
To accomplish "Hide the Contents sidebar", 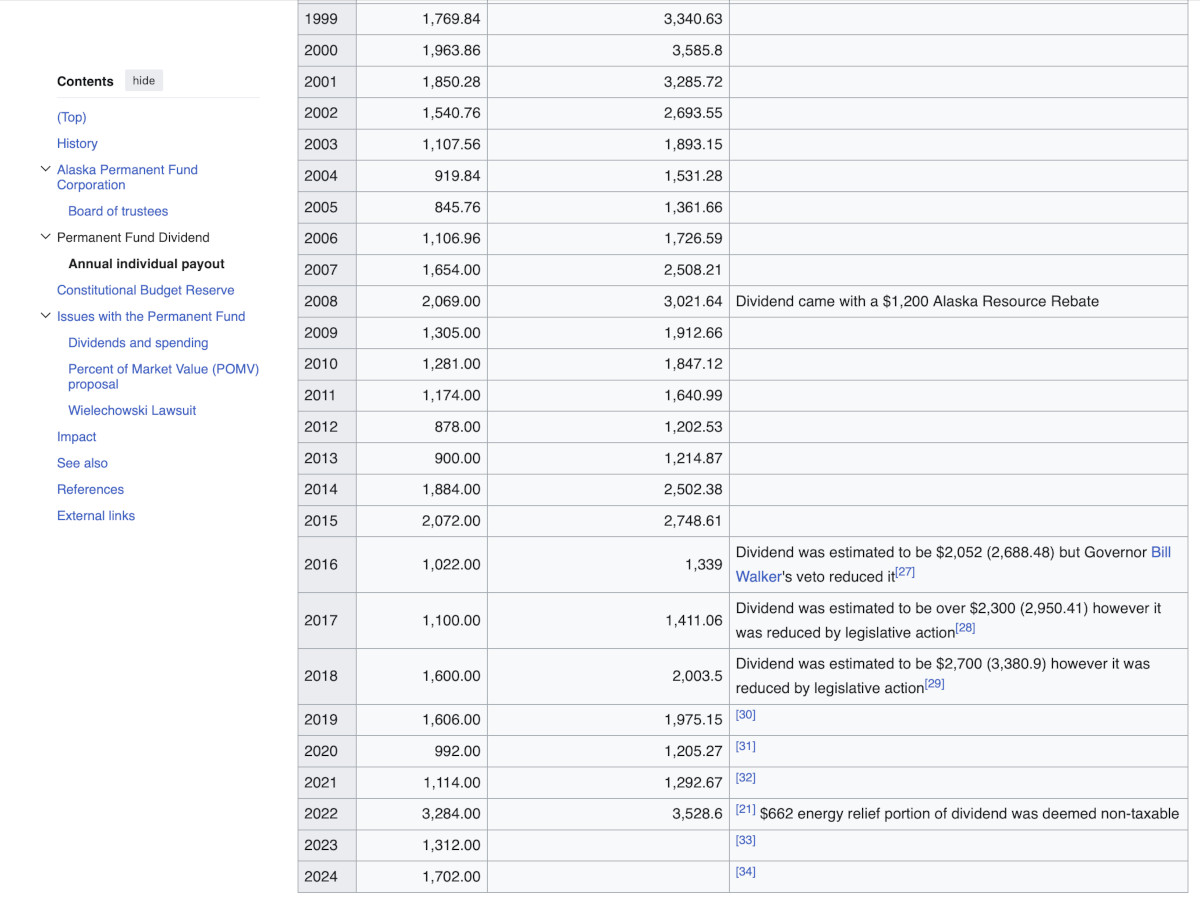I will coord(144,81).
